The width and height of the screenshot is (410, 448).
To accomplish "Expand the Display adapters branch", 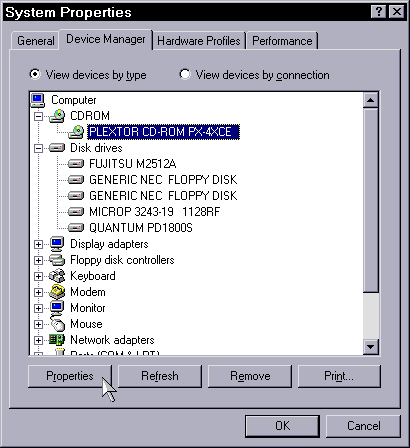I will (39, 244).
